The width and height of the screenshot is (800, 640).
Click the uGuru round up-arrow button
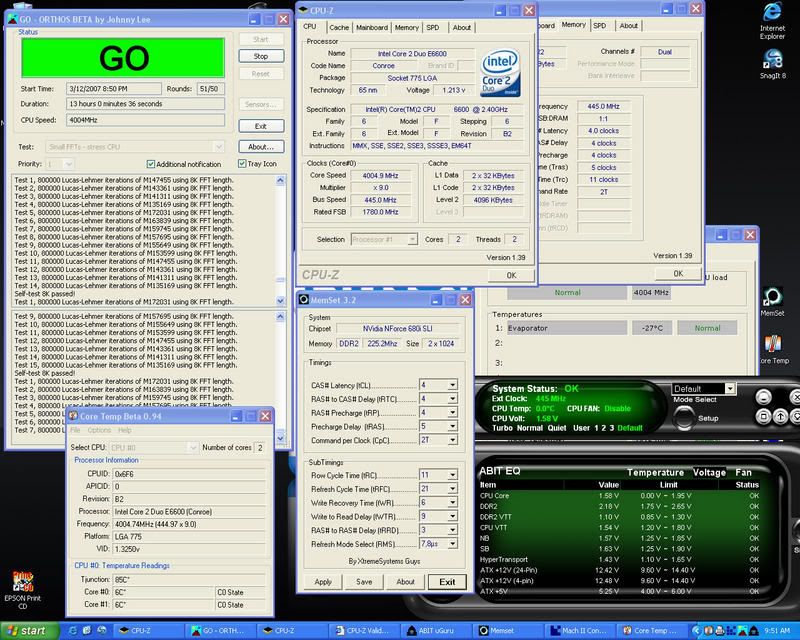(780, 416)
